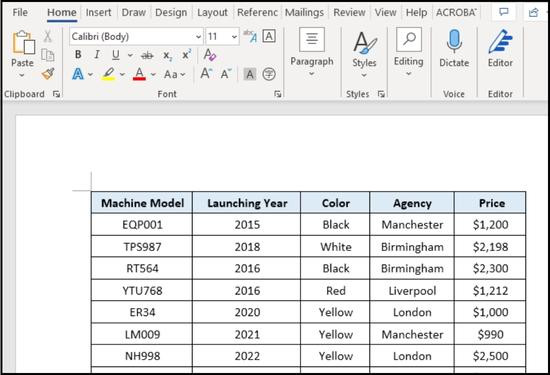Click the Share icon
Viewport: 550px width, 375px height.
533,13
